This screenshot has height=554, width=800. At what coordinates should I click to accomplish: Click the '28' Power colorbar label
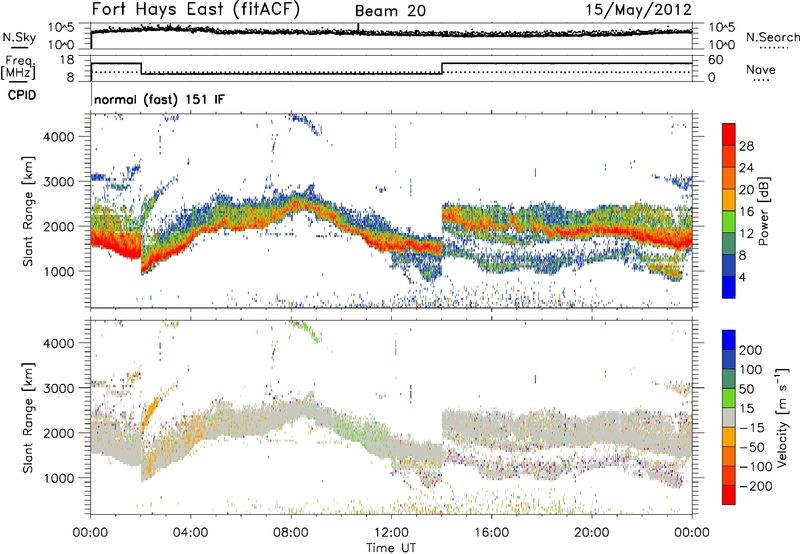coord(746,146)
